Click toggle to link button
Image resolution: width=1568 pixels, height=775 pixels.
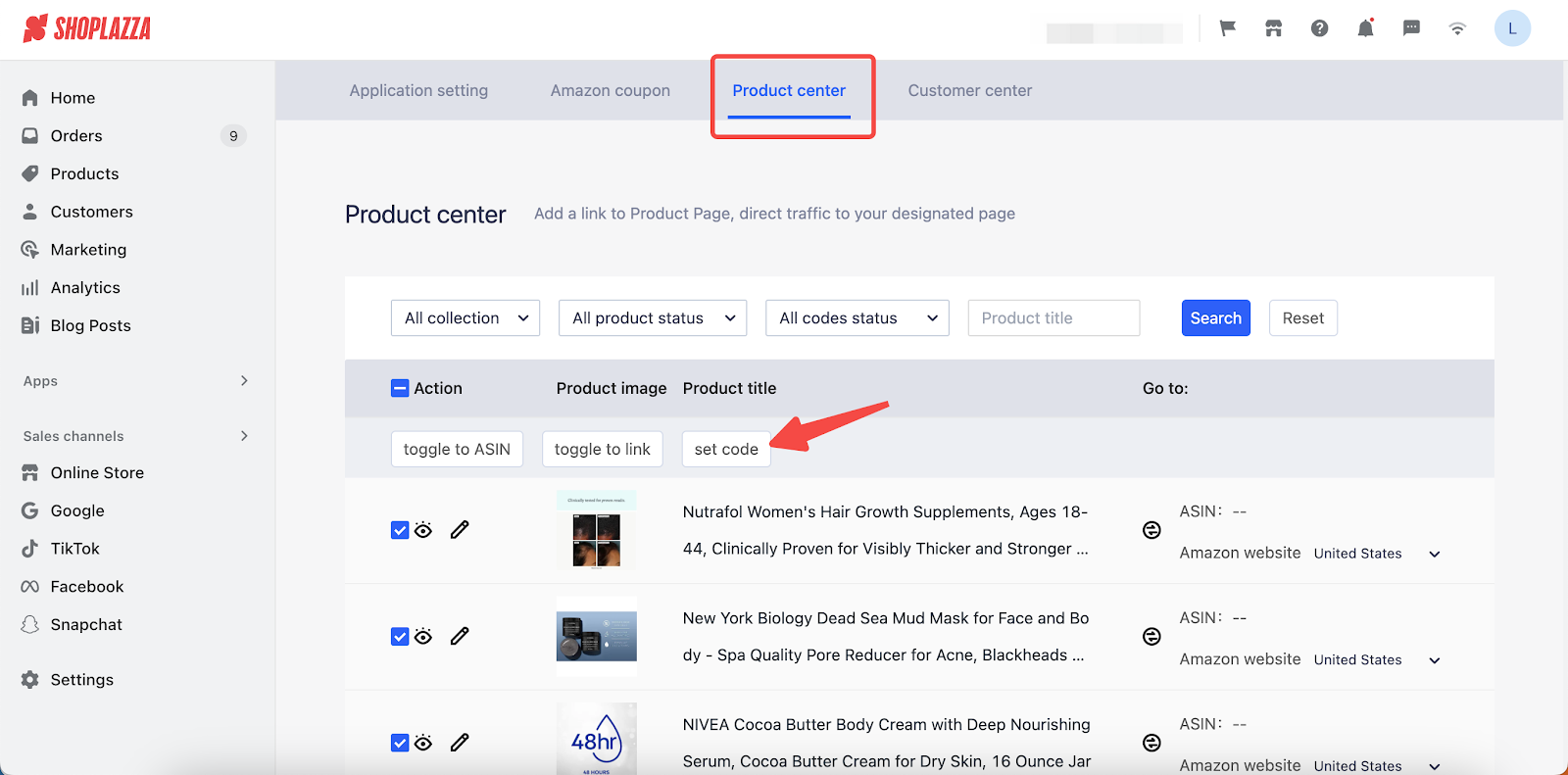point(603,450)
